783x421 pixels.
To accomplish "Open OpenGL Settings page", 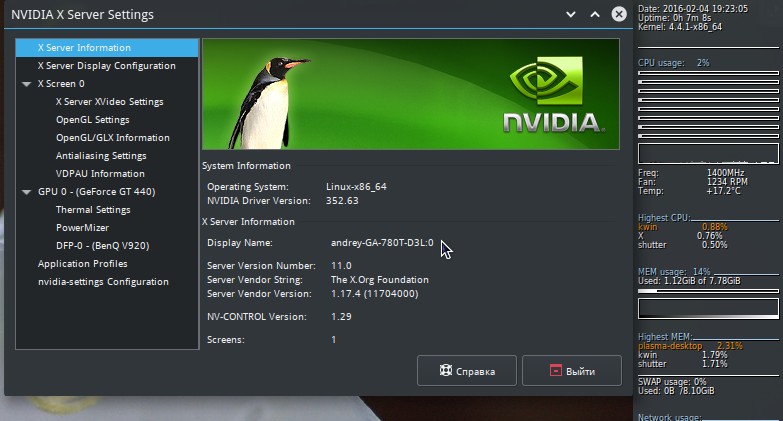I will pos(92,120).
